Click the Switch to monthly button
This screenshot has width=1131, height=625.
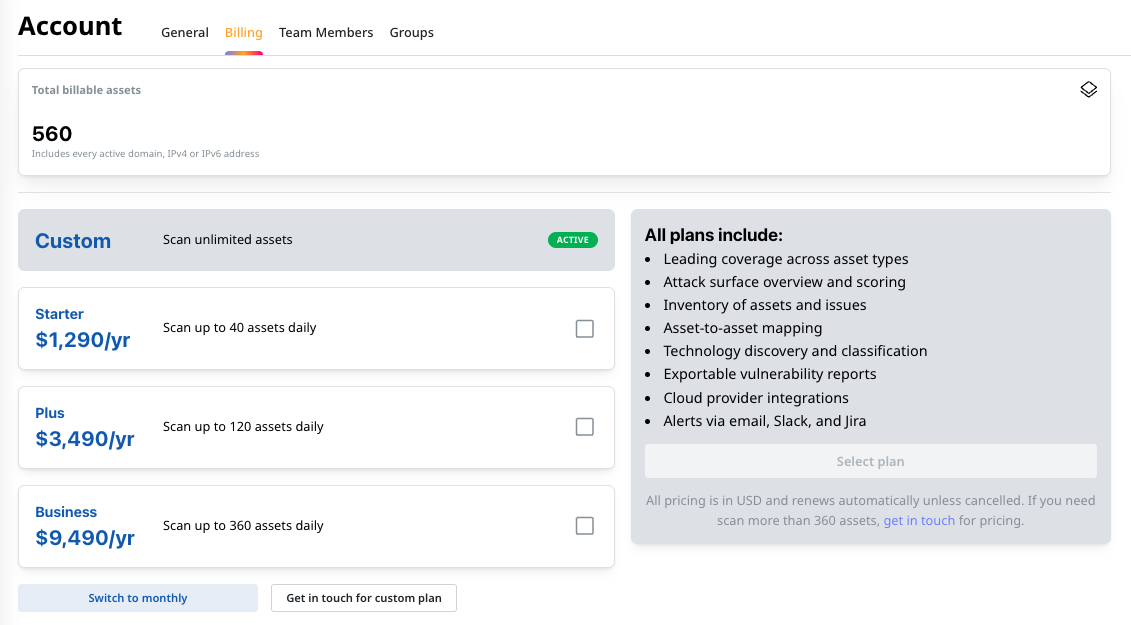coord(137,597)
